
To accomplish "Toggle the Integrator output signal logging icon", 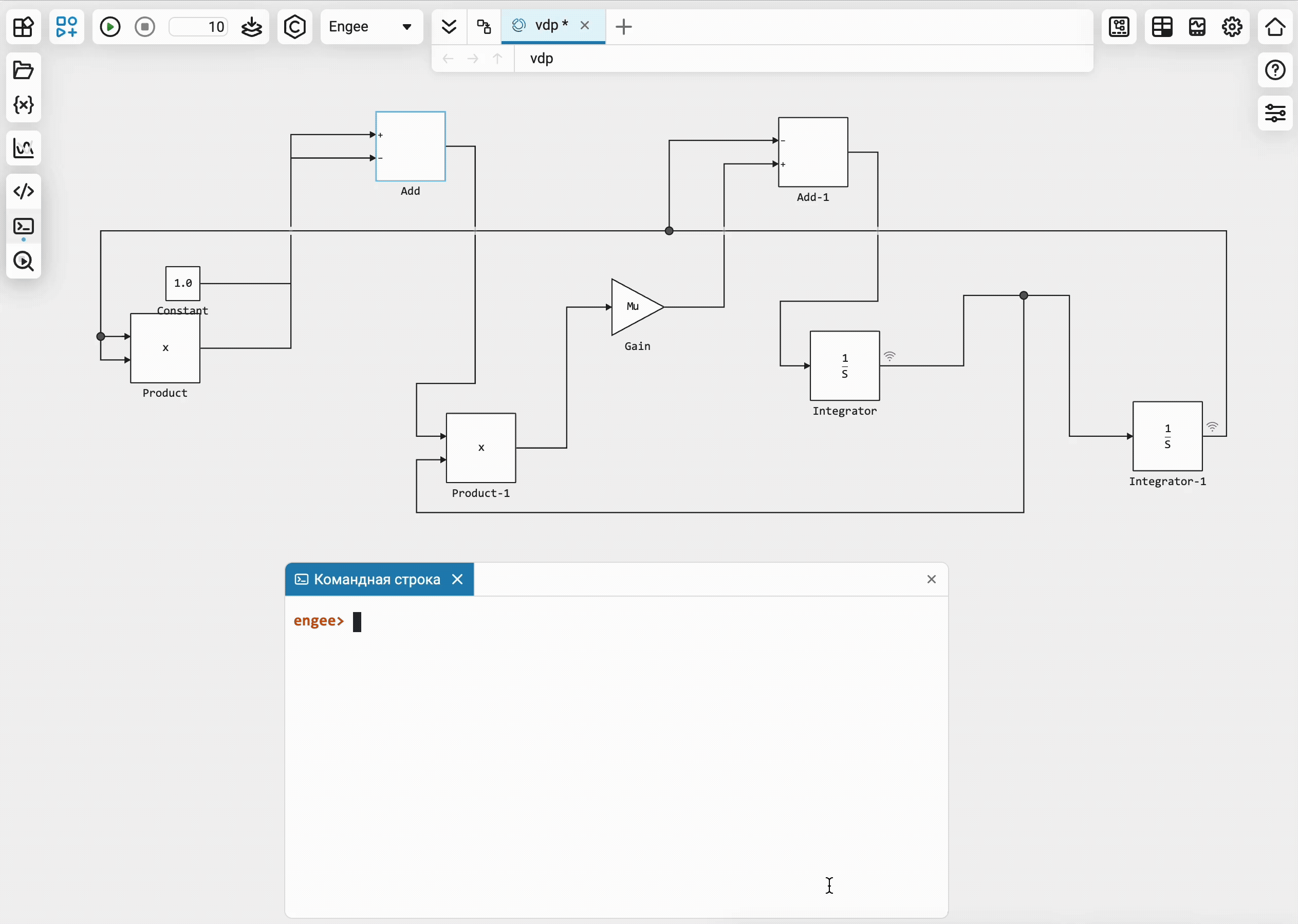I will (889, 356).
